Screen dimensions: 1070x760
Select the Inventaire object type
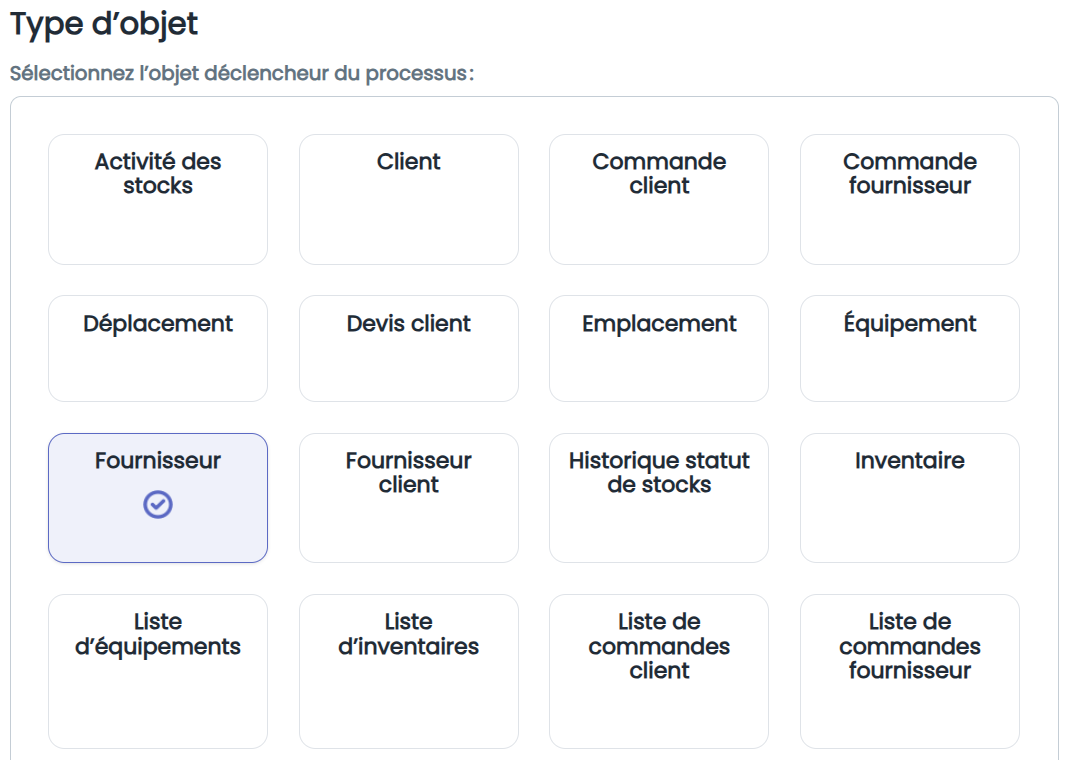(910, 498)
